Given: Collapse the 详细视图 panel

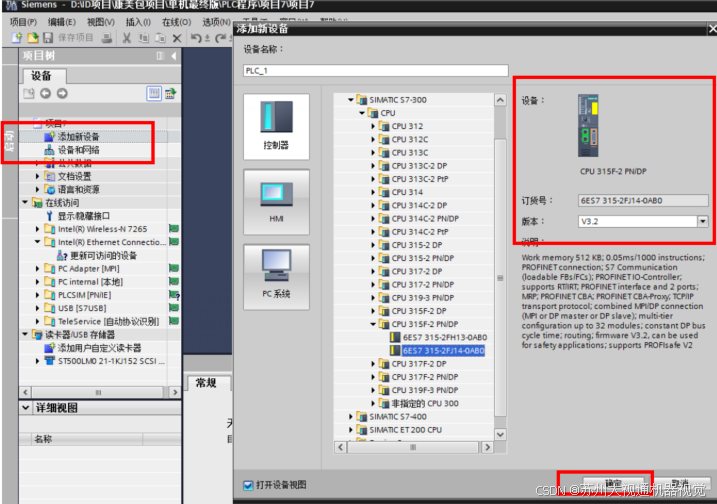Looking at the screenshot, I should [26, 407].
